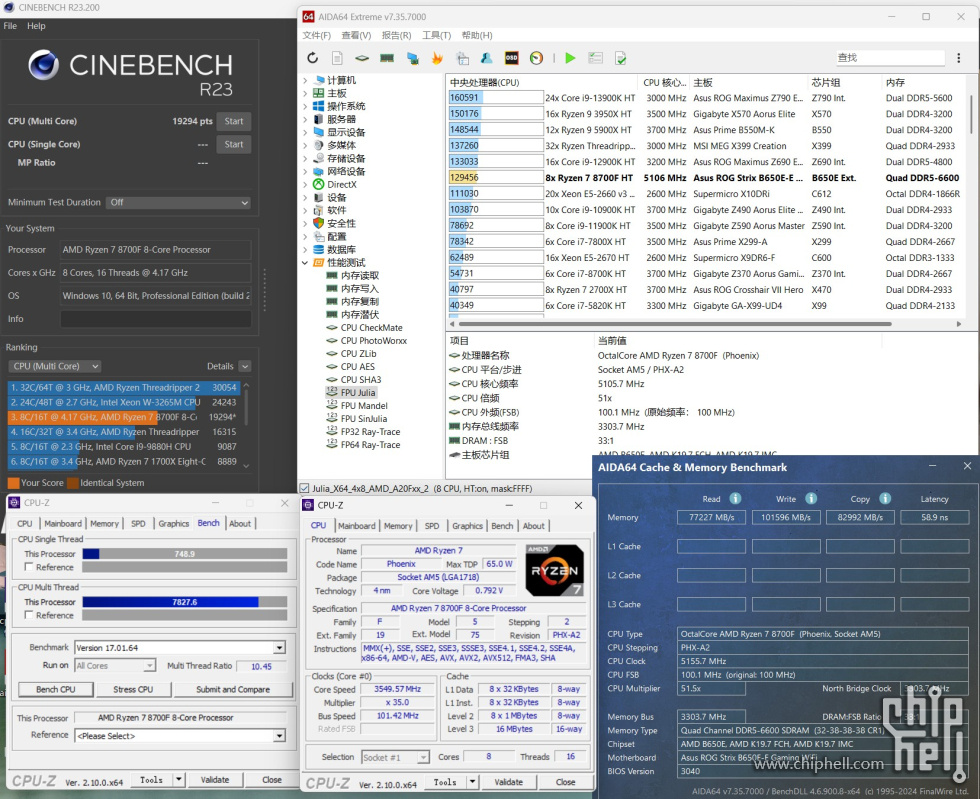Click the Bench CPU button
The width and height of the screenshot is (980, 799).
(x=56, y=689)
